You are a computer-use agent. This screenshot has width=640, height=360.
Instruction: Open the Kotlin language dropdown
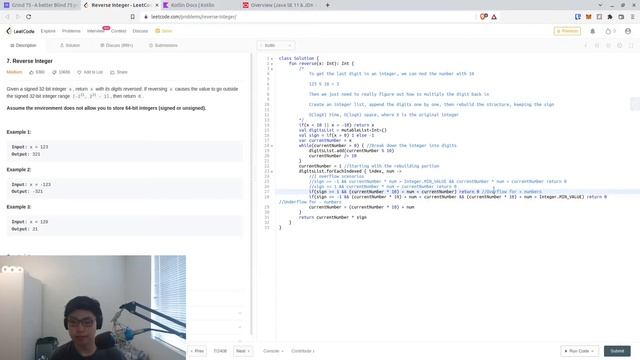(x=276, y=45)
